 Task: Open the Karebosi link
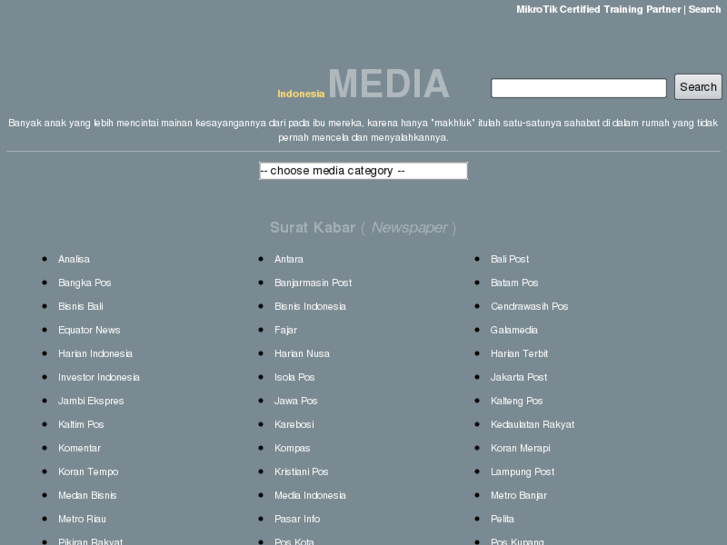coord(294,425)
